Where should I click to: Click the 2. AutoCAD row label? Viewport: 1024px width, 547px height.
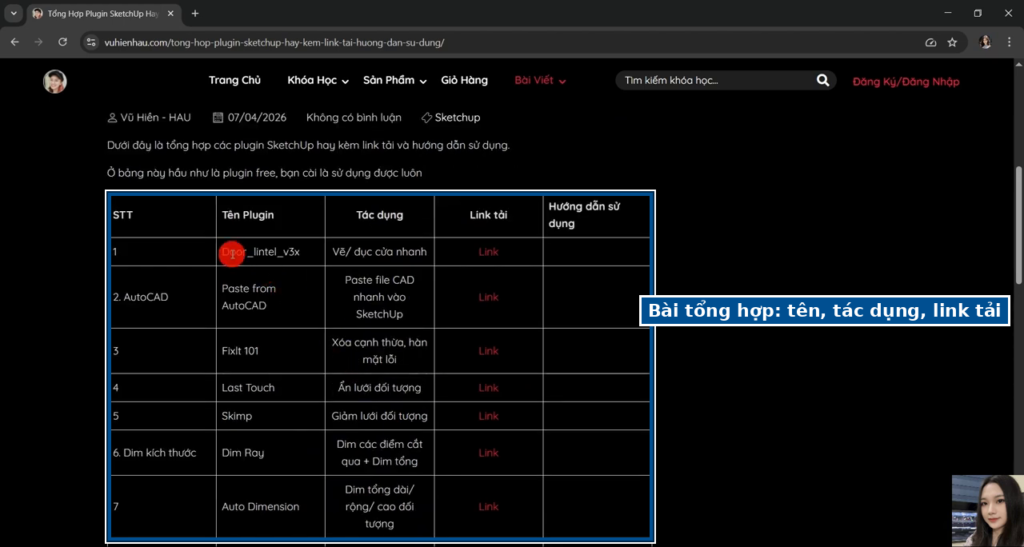[x=140, y=297]
